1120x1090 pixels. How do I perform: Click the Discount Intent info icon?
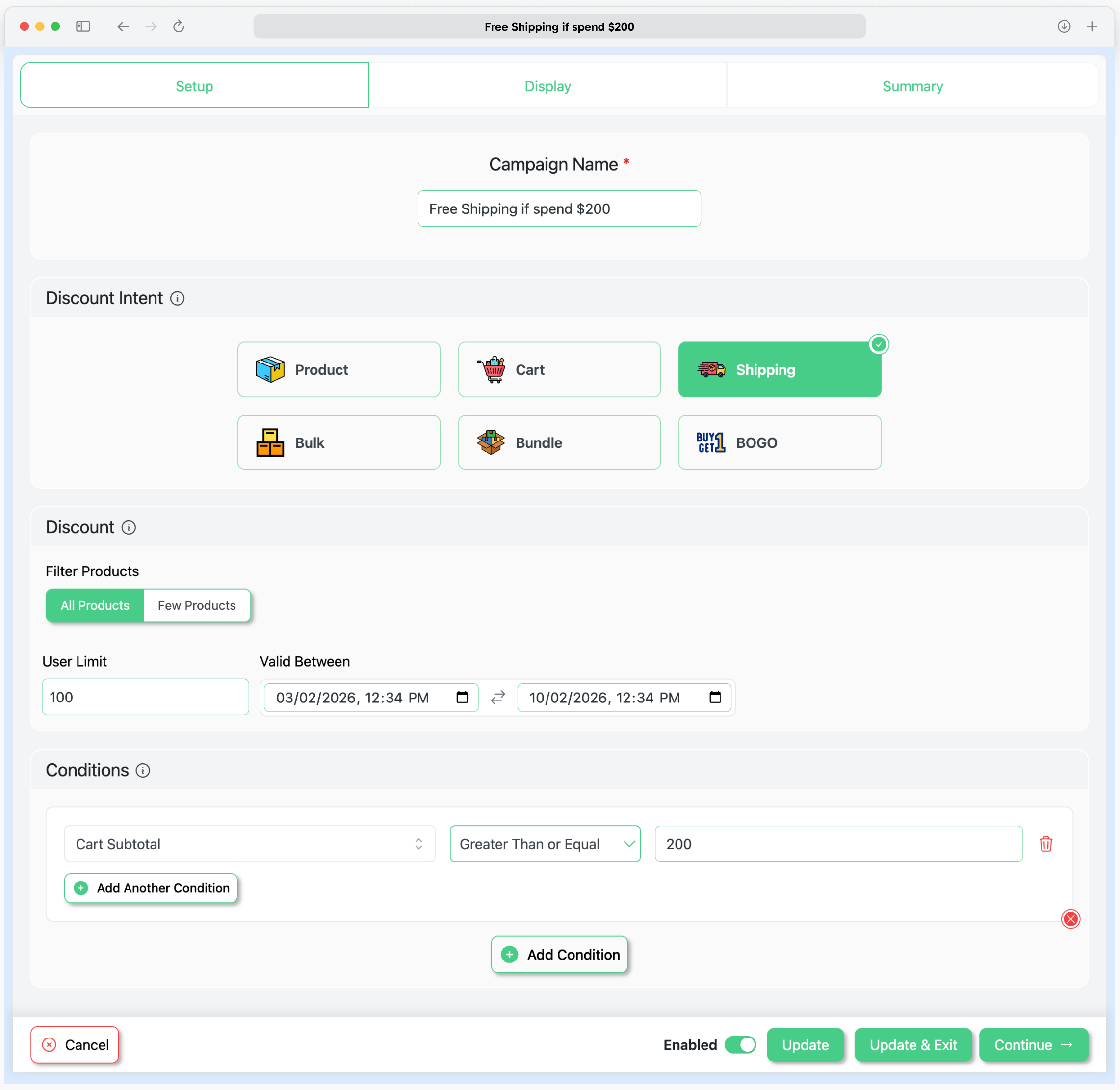[178, 298]
